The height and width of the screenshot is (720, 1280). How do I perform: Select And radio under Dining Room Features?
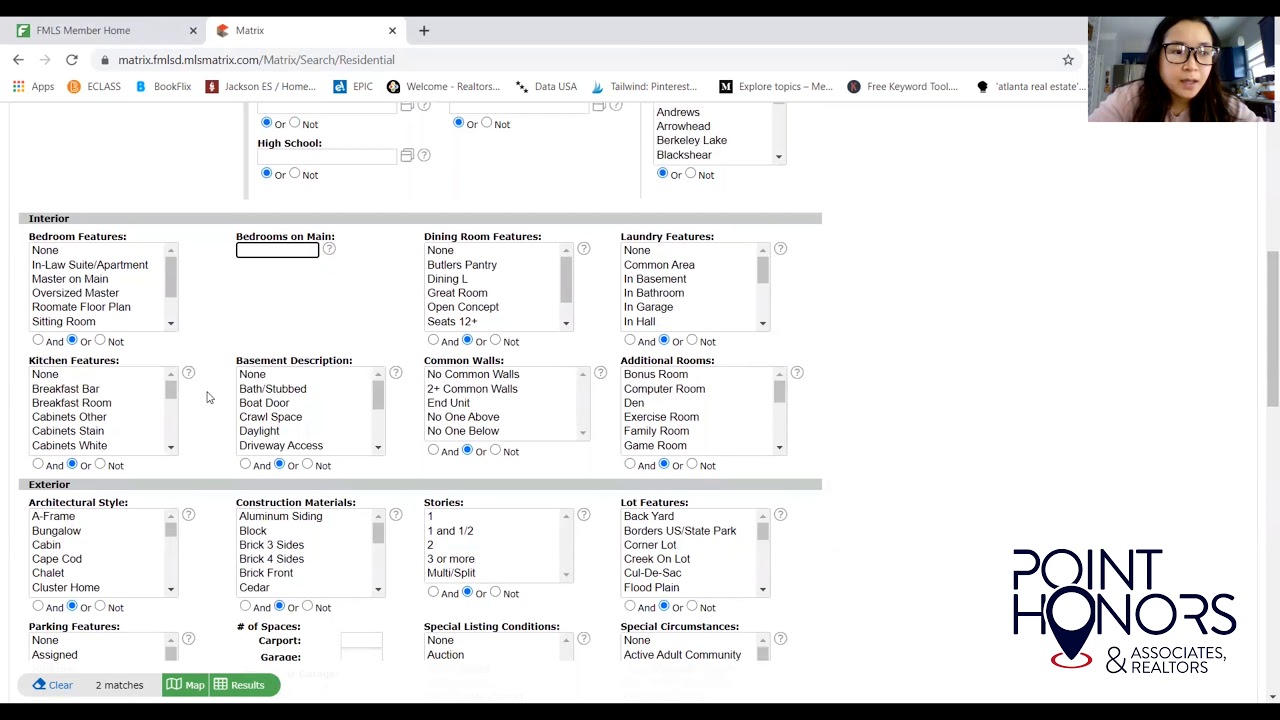click(433, 340)
